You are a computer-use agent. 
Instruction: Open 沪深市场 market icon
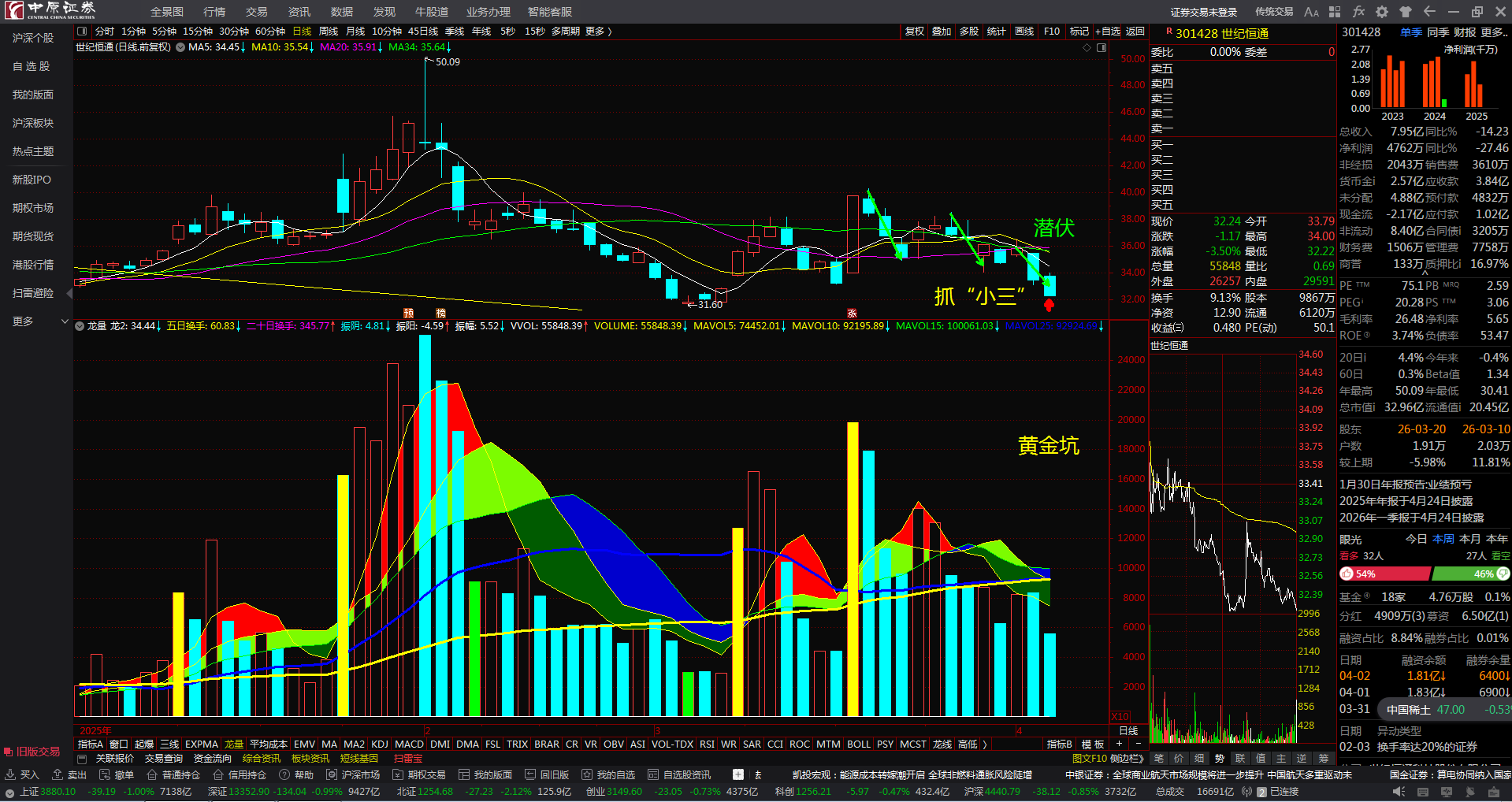click(x=353, y=774)
